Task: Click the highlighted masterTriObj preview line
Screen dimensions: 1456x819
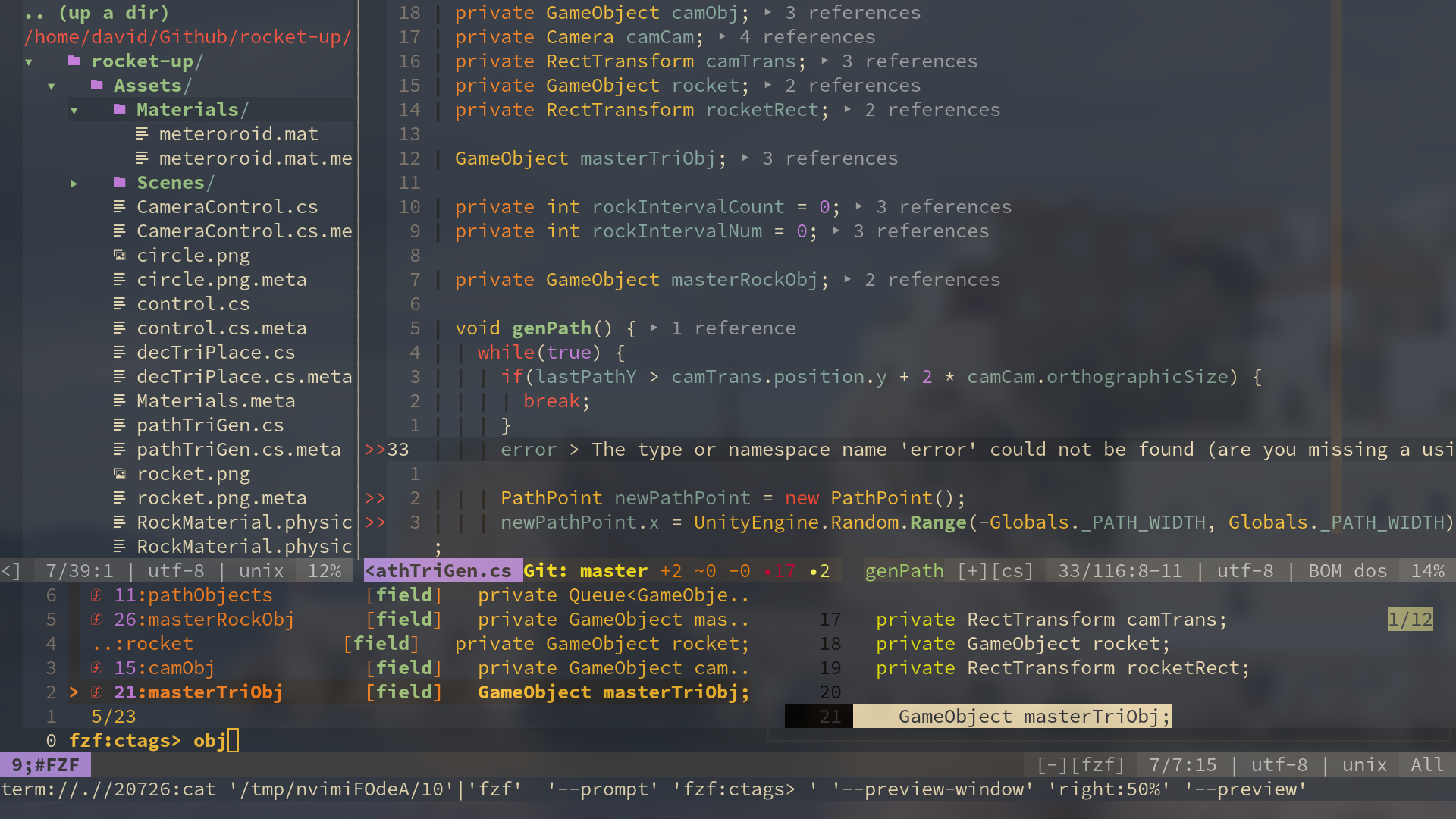Action: (1012, 717)
